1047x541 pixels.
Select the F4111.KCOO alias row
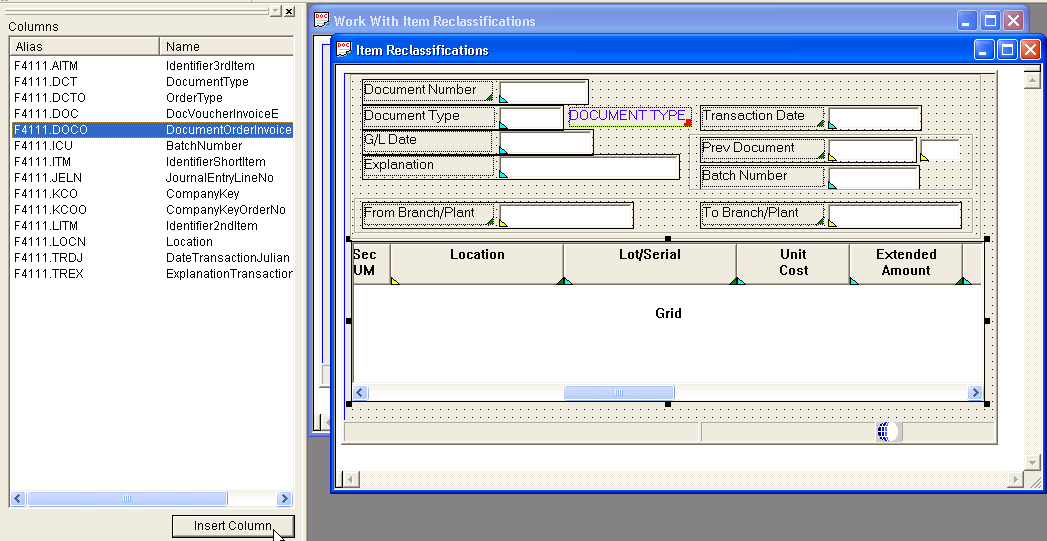click(x=152, y=210)
